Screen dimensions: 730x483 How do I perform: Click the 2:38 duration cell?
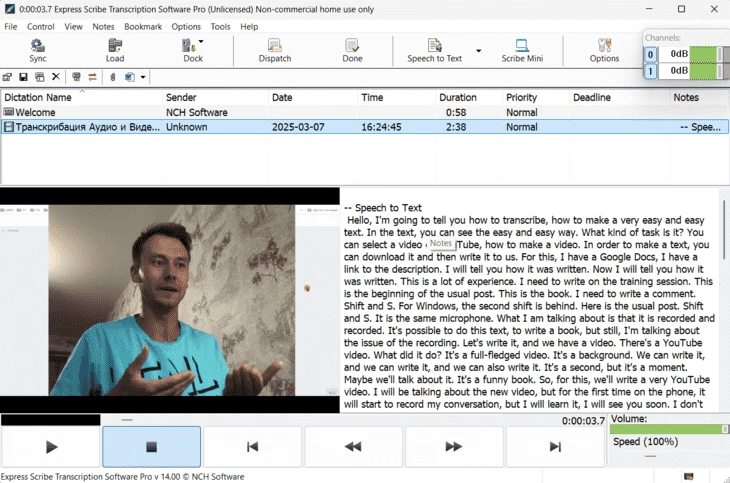point(455,127)
